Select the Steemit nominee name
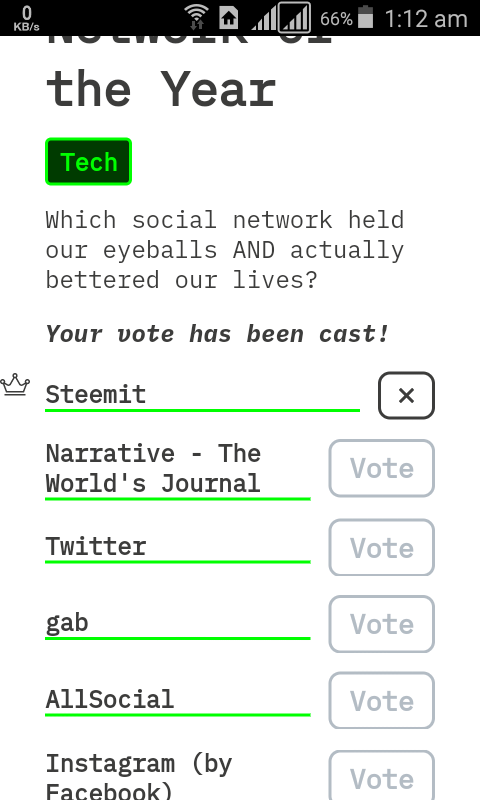 pos(96,394)
